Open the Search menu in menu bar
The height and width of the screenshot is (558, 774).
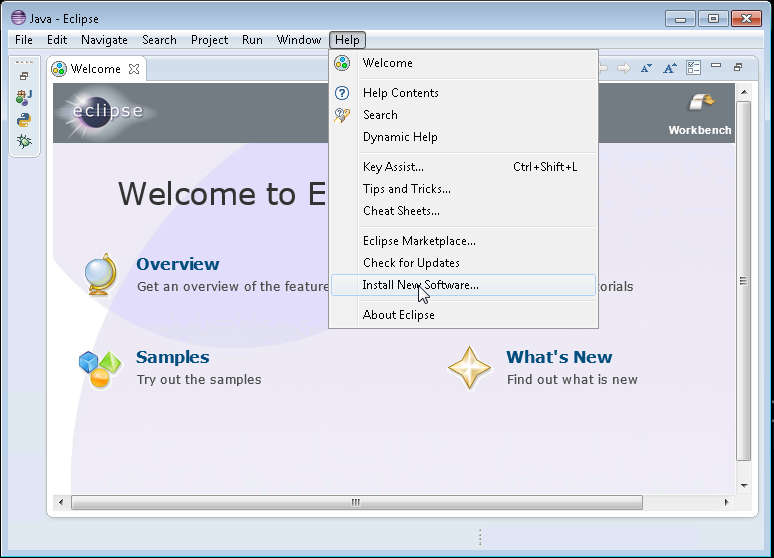coord(159,40)
